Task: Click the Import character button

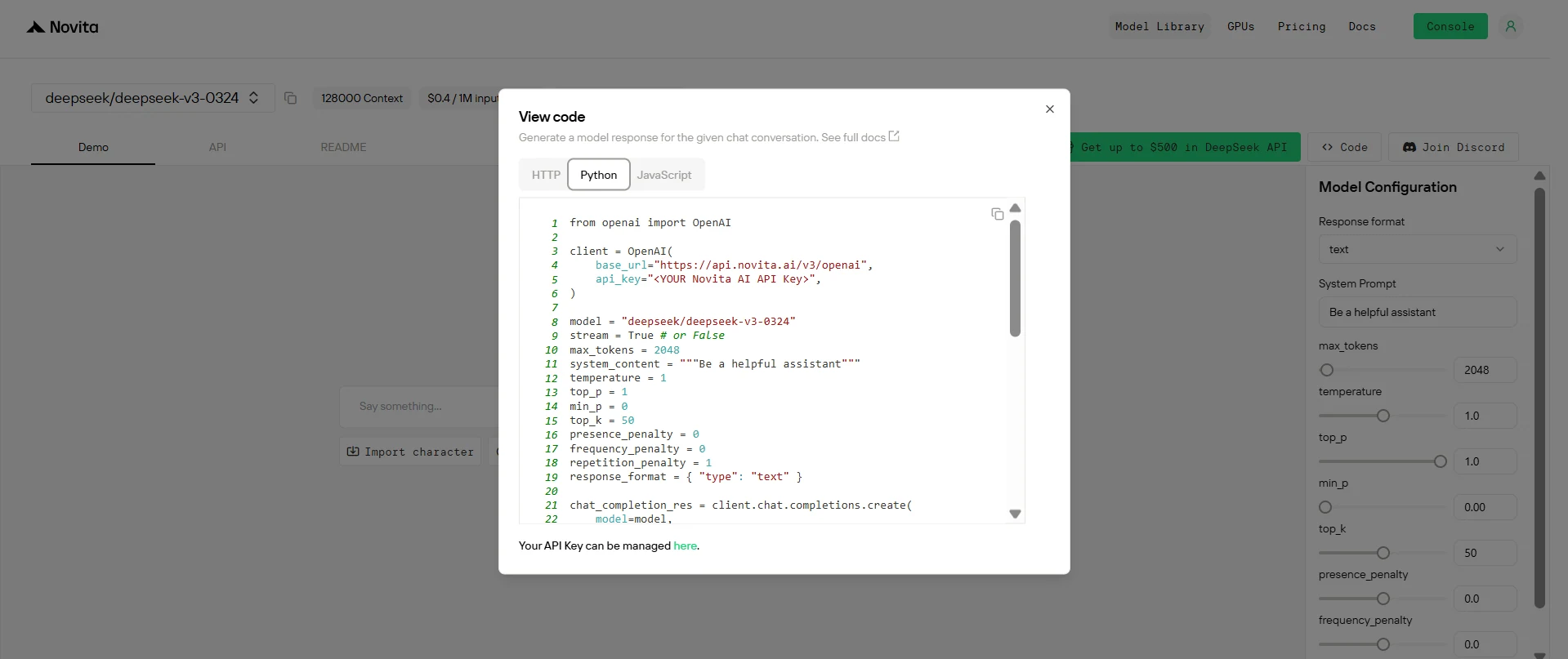Action: [x=410, y=452]
